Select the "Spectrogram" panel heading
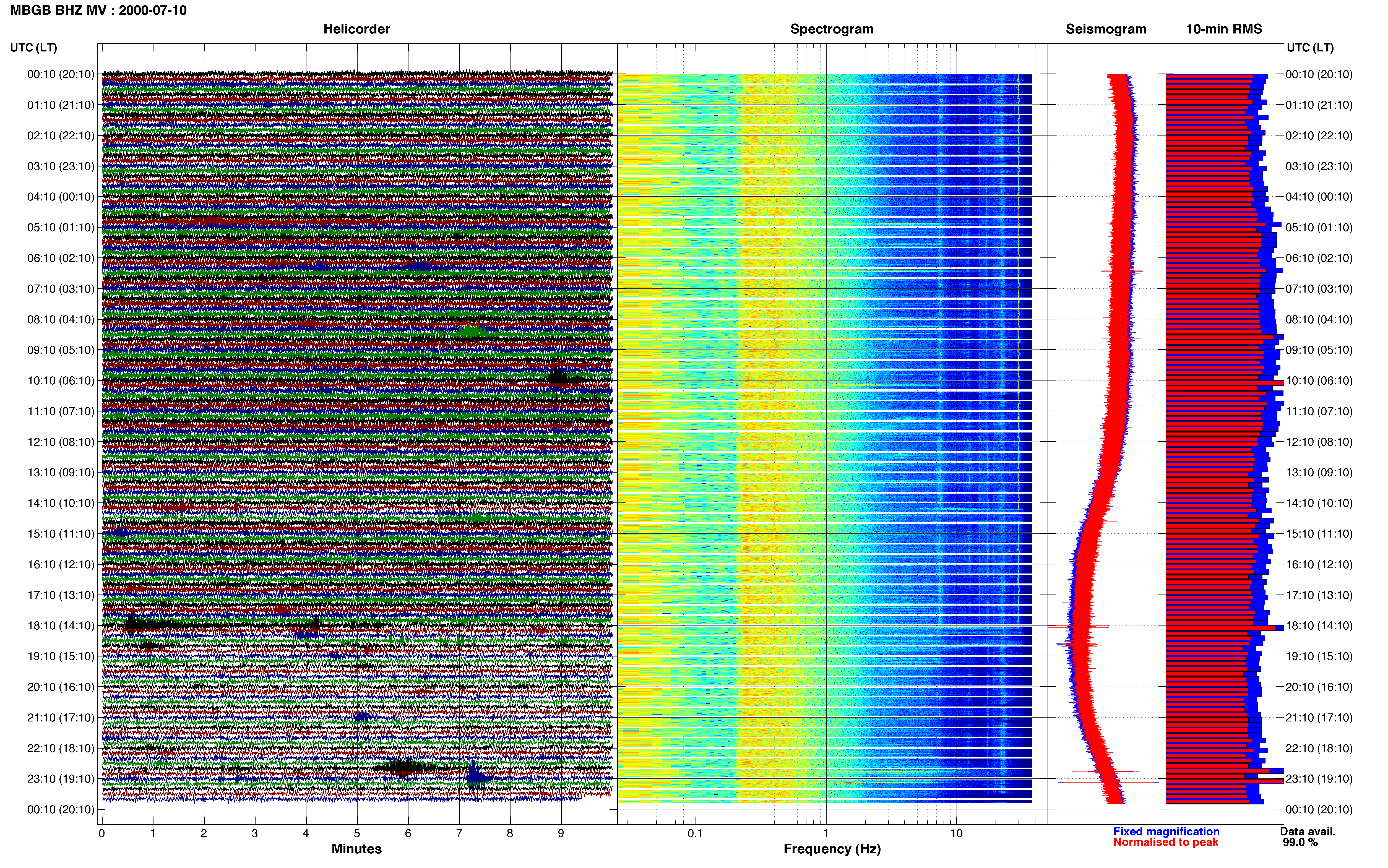Viewport: 1388px width, 868px height. pos(832,29)
